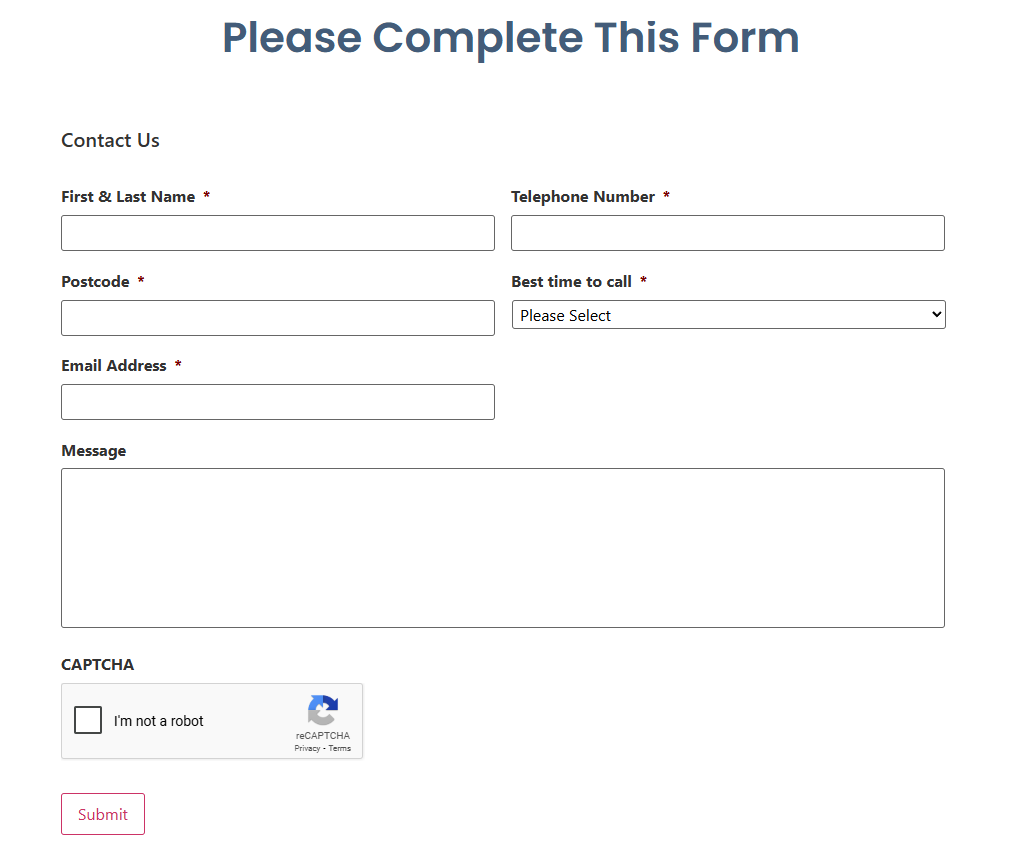This screenshot has height=850, width=1036.
Task: Place cursor in the Message text area
Action: (502, 548)
